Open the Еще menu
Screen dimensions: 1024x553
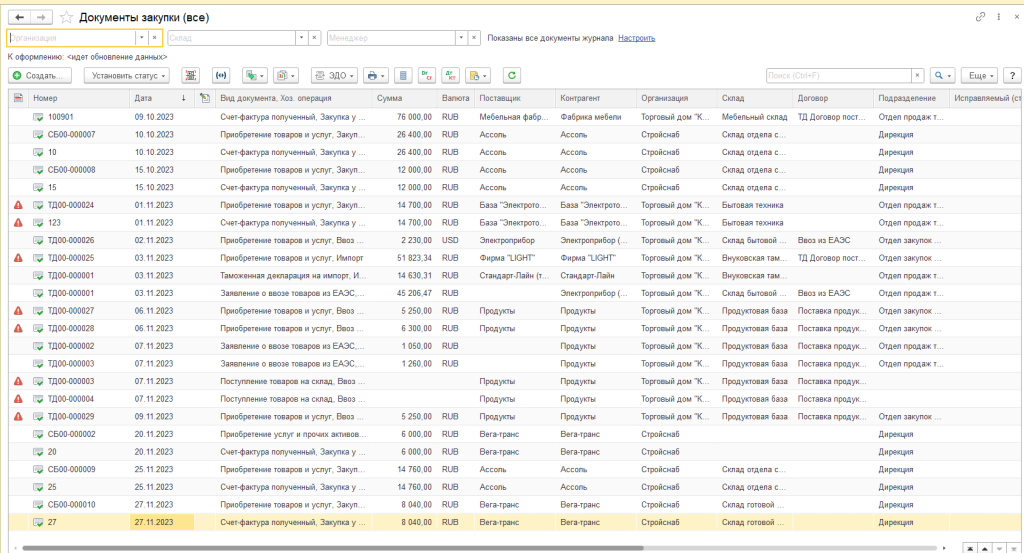pos(978,76)
